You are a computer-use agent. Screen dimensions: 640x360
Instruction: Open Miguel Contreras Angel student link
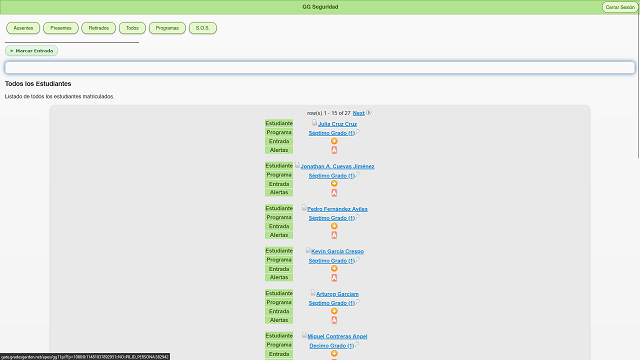coord(338,336)
